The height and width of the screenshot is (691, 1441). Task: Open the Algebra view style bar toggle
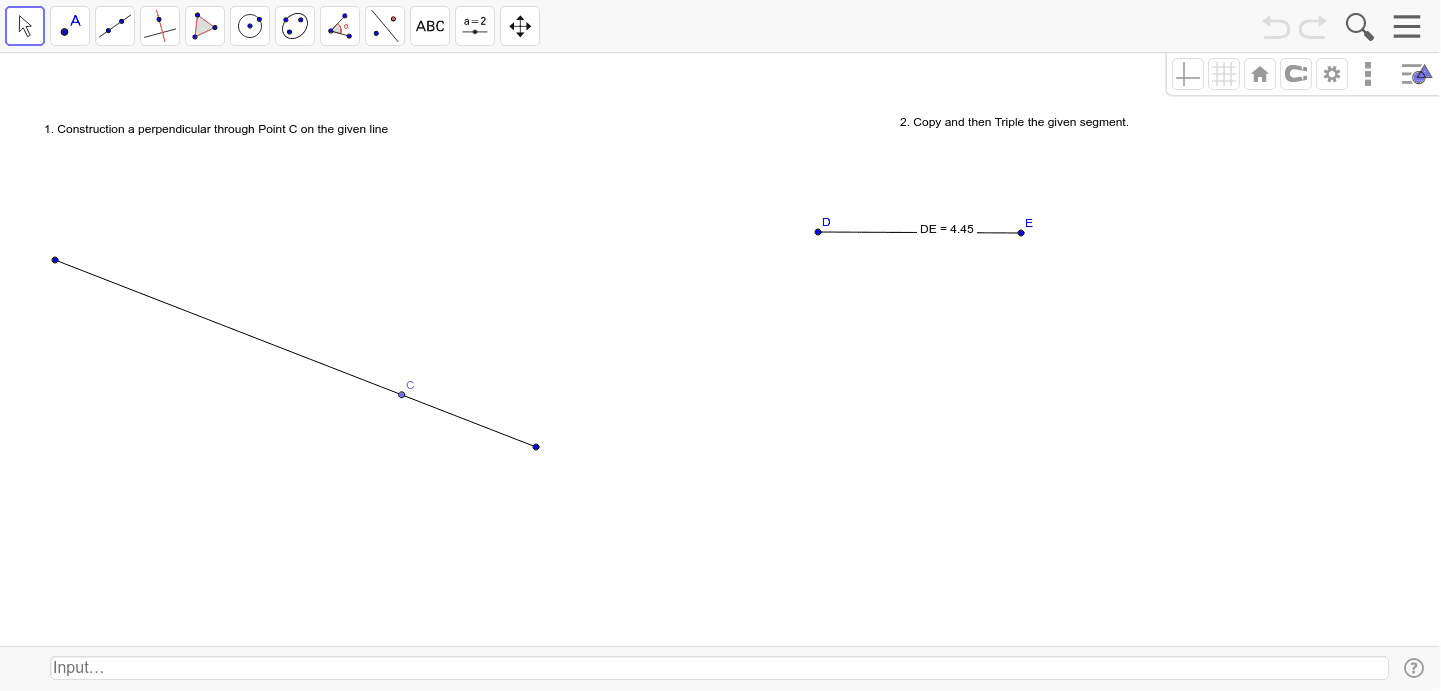click(x=1416, y=74)
